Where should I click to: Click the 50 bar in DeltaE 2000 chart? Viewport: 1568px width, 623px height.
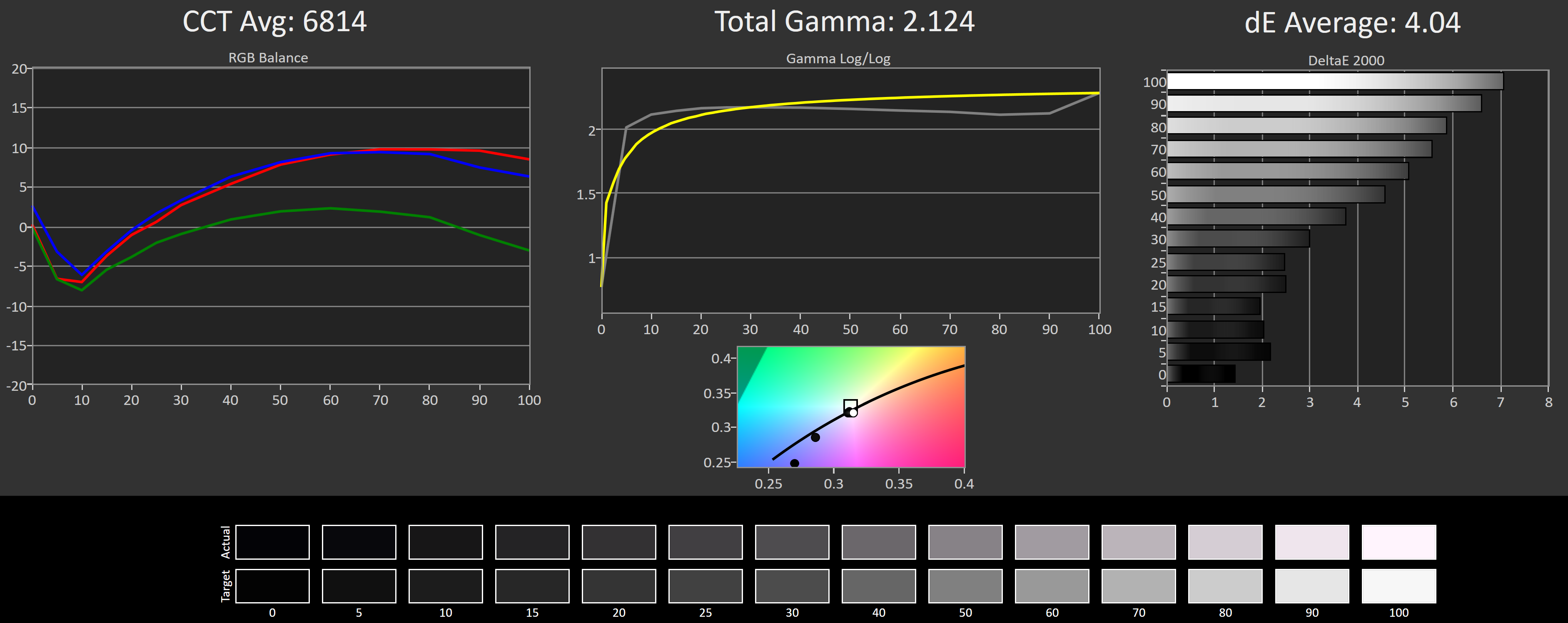tap(1275, 194)
